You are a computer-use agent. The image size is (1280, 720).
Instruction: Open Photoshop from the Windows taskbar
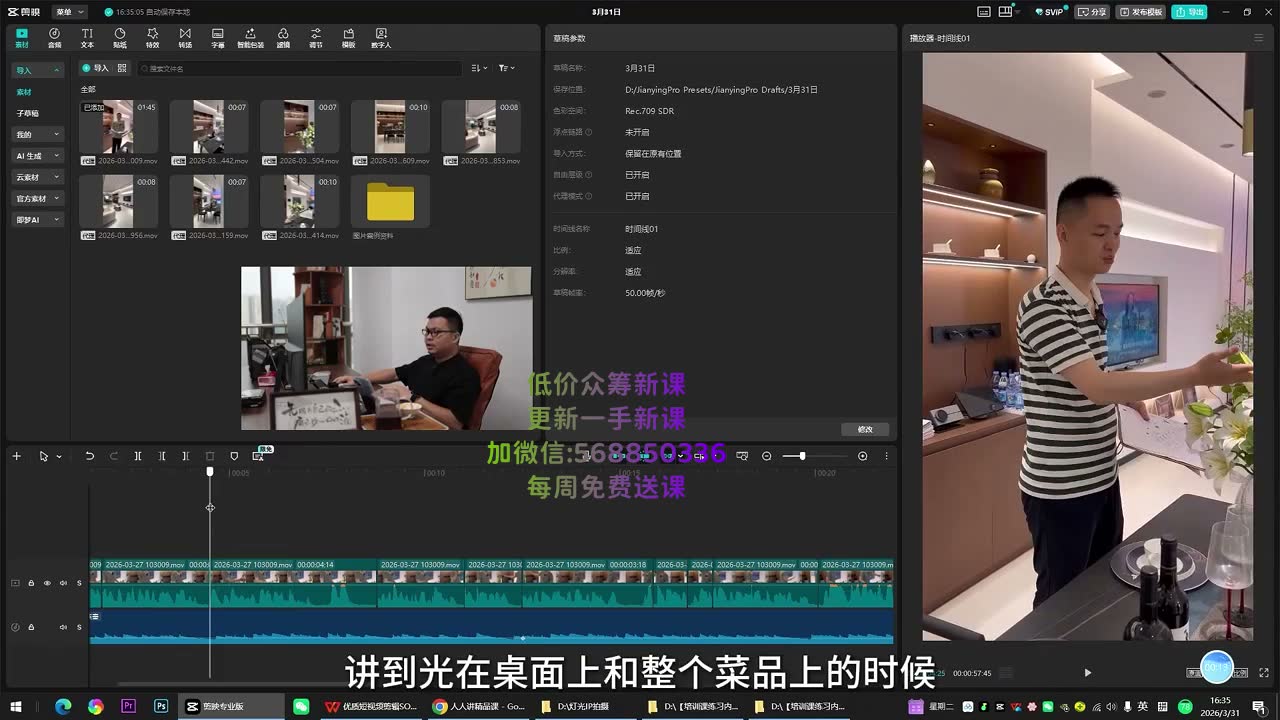tap(161, 706)
